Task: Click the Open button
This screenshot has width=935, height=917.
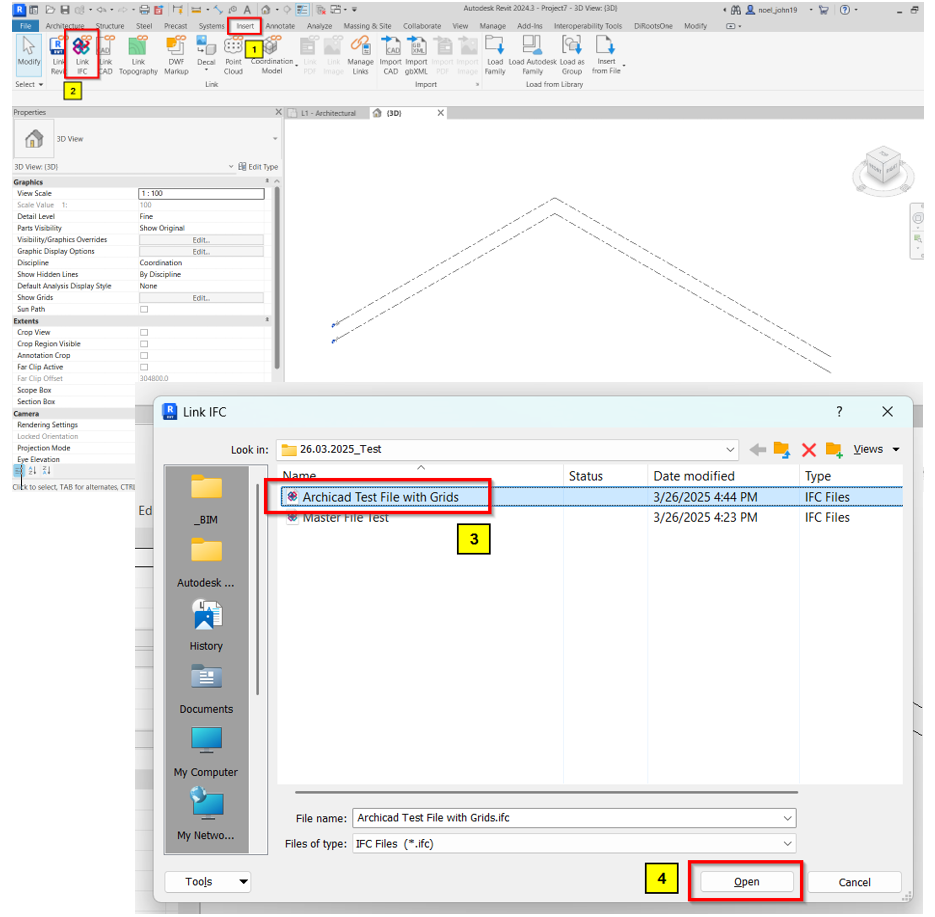Action: [746, 882]
